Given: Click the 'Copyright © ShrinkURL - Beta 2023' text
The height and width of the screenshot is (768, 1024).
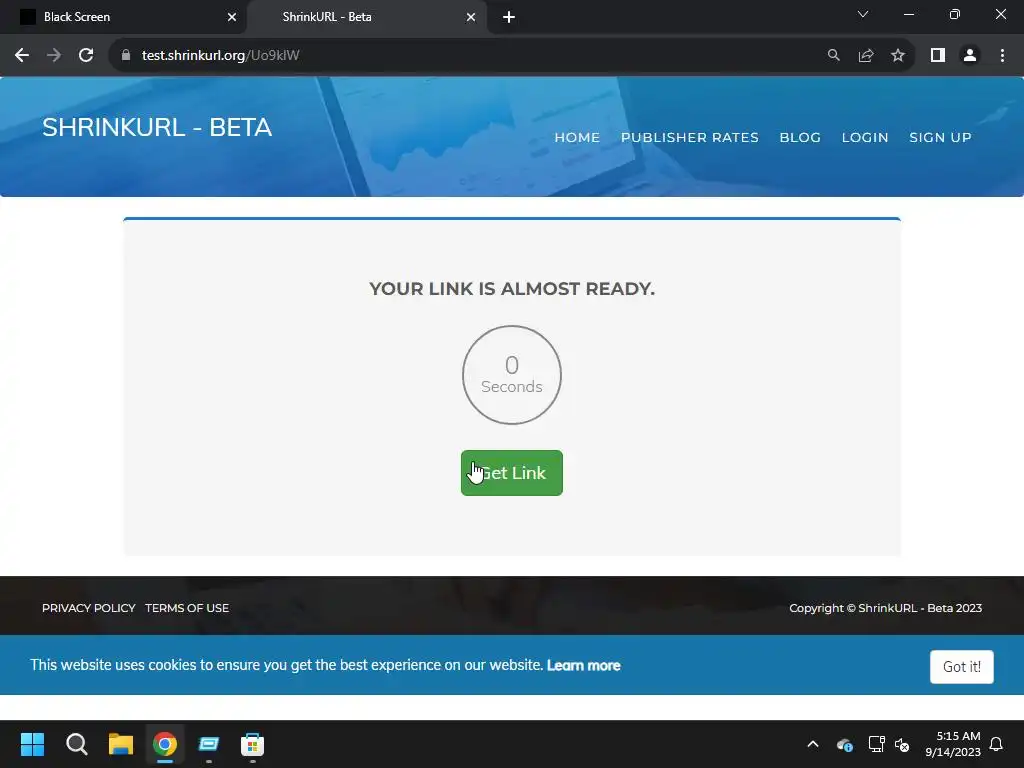Looking at the screenshot, I should tap(886, 608).
